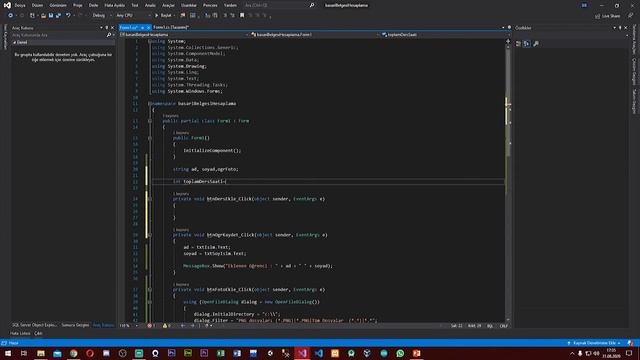Click the warning count indicator in editor footer
Image resolution: width=640 pixels, height=360 pixels.
167,326
